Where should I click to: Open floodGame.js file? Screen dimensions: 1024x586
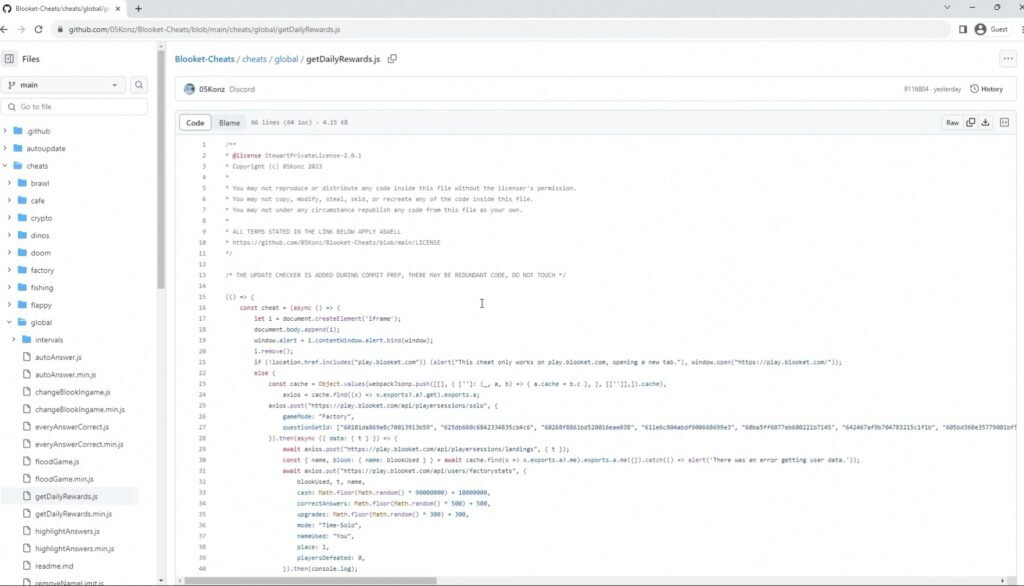tap(57, 461)
